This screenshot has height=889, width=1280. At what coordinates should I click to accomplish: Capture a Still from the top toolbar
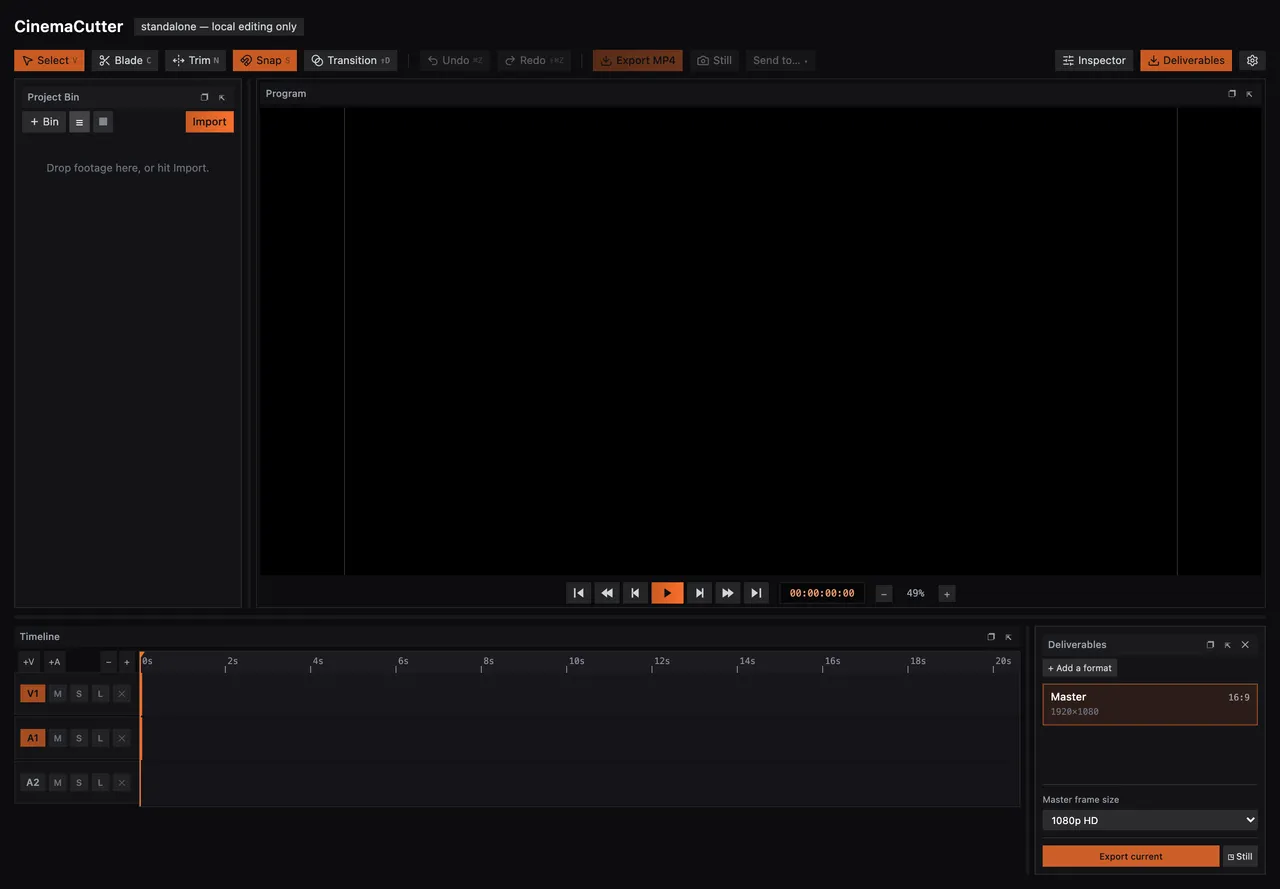pyautogui.click(x=714, y=60)
